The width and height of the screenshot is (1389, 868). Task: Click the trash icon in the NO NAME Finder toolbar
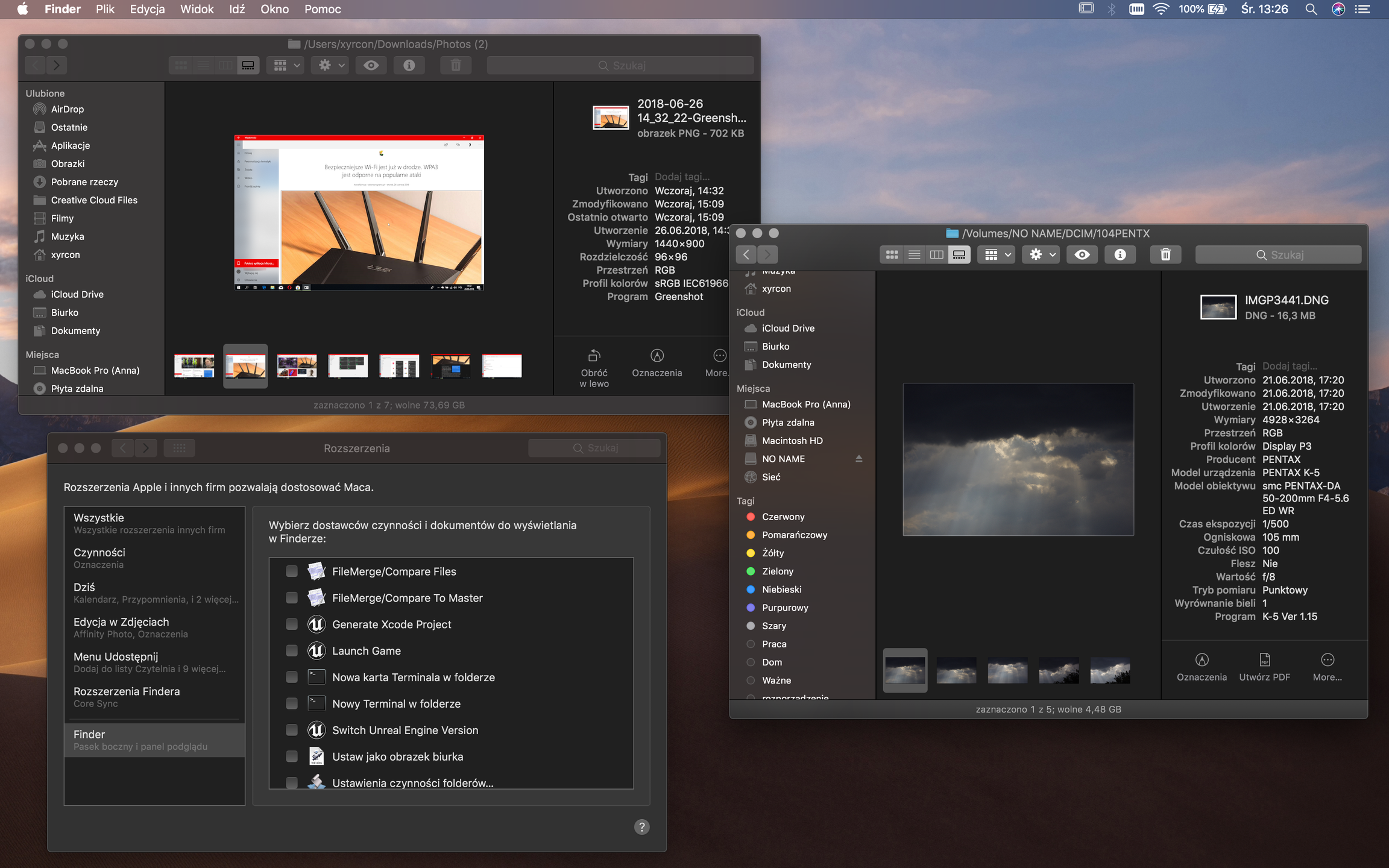tap(1165, 255)
